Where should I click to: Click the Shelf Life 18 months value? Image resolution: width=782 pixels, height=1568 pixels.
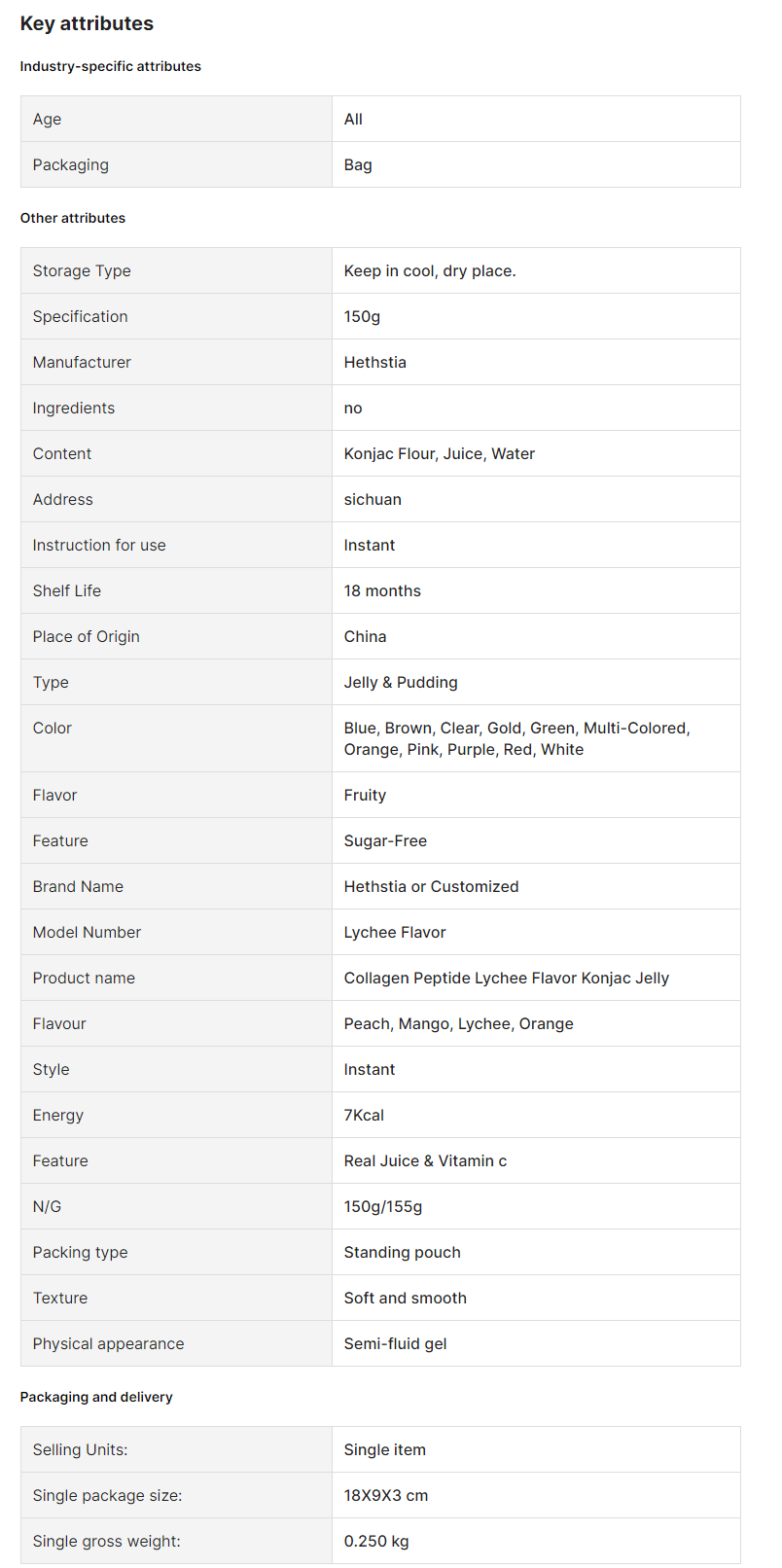[x=382, y=591]
